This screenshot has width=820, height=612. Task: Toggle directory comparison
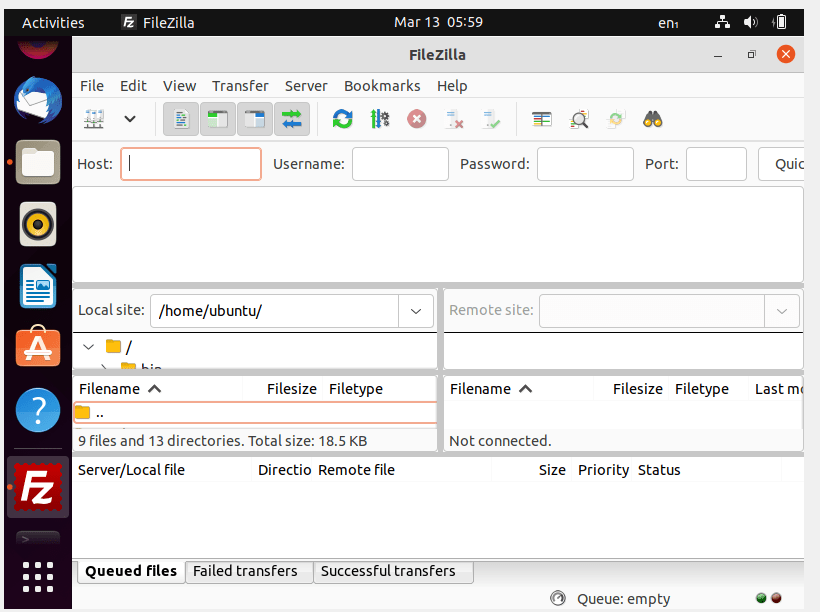coord(579,119)
